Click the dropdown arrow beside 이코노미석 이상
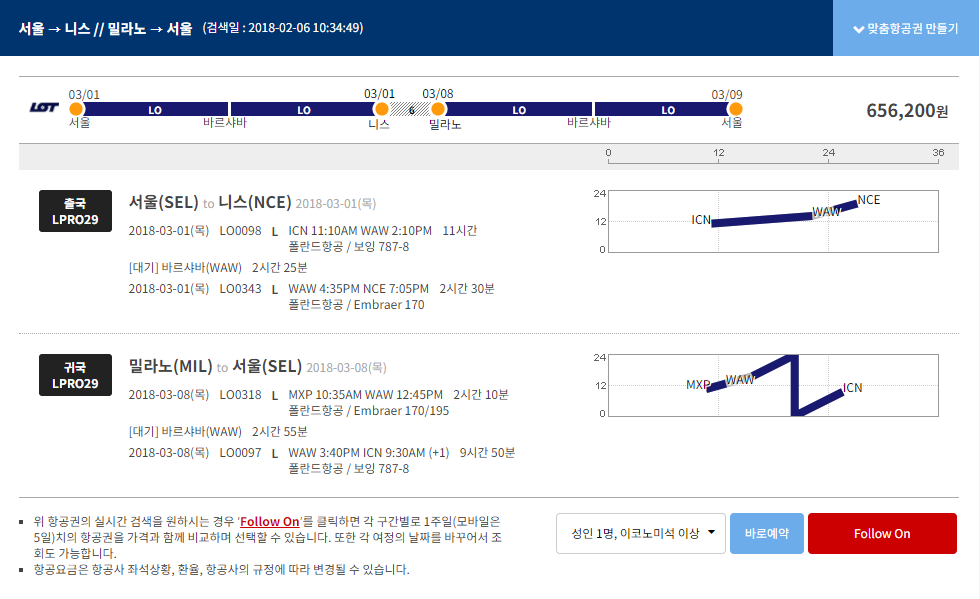Image resolution: width=980 pixels, height=599 pixels. (x=711, y=533)
